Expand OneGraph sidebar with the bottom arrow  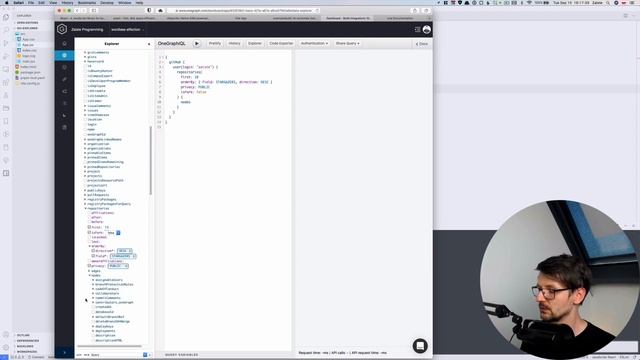(x=64, y=352)
